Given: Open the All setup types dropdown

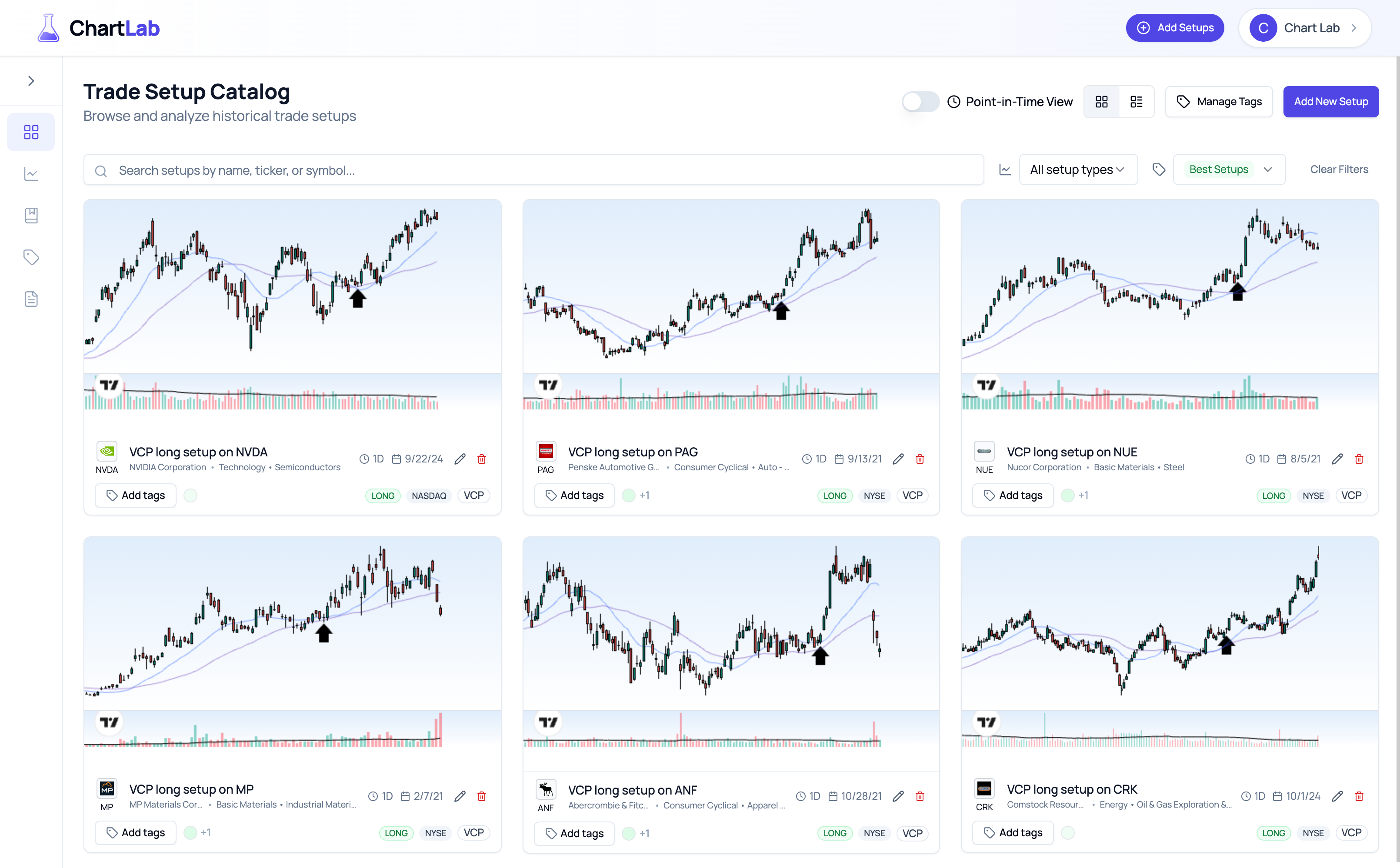Looking at the screenshot, I should point(1077,170).
